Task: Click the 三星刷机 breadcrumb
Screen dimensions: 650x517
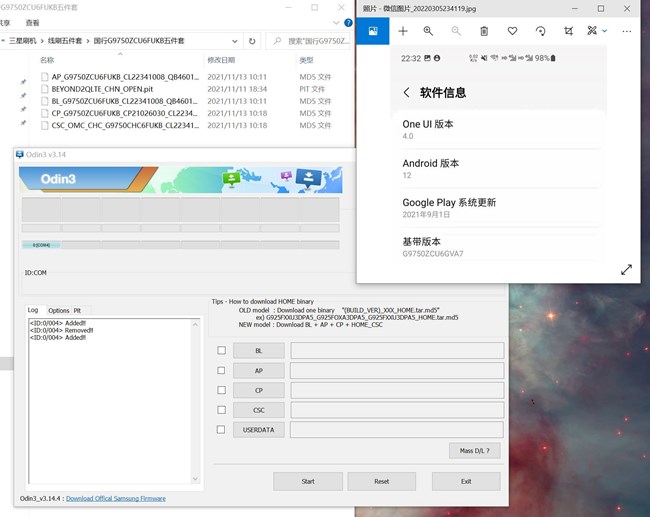Action: tap(22, 41)
